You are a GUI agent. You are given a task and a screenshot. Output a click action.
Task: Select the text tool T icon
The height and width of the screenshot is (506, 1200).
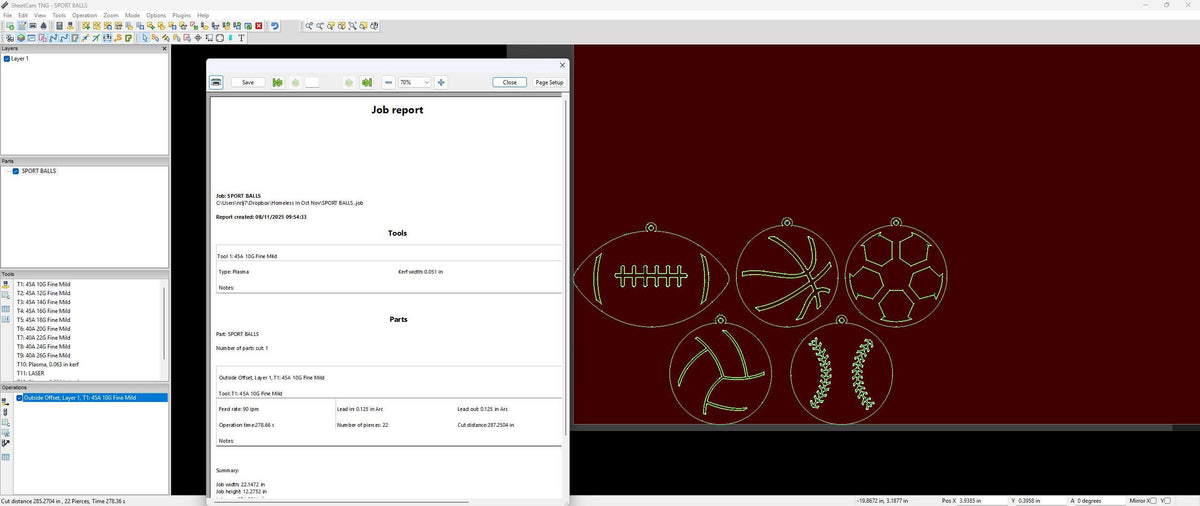[x=241, y=37]
